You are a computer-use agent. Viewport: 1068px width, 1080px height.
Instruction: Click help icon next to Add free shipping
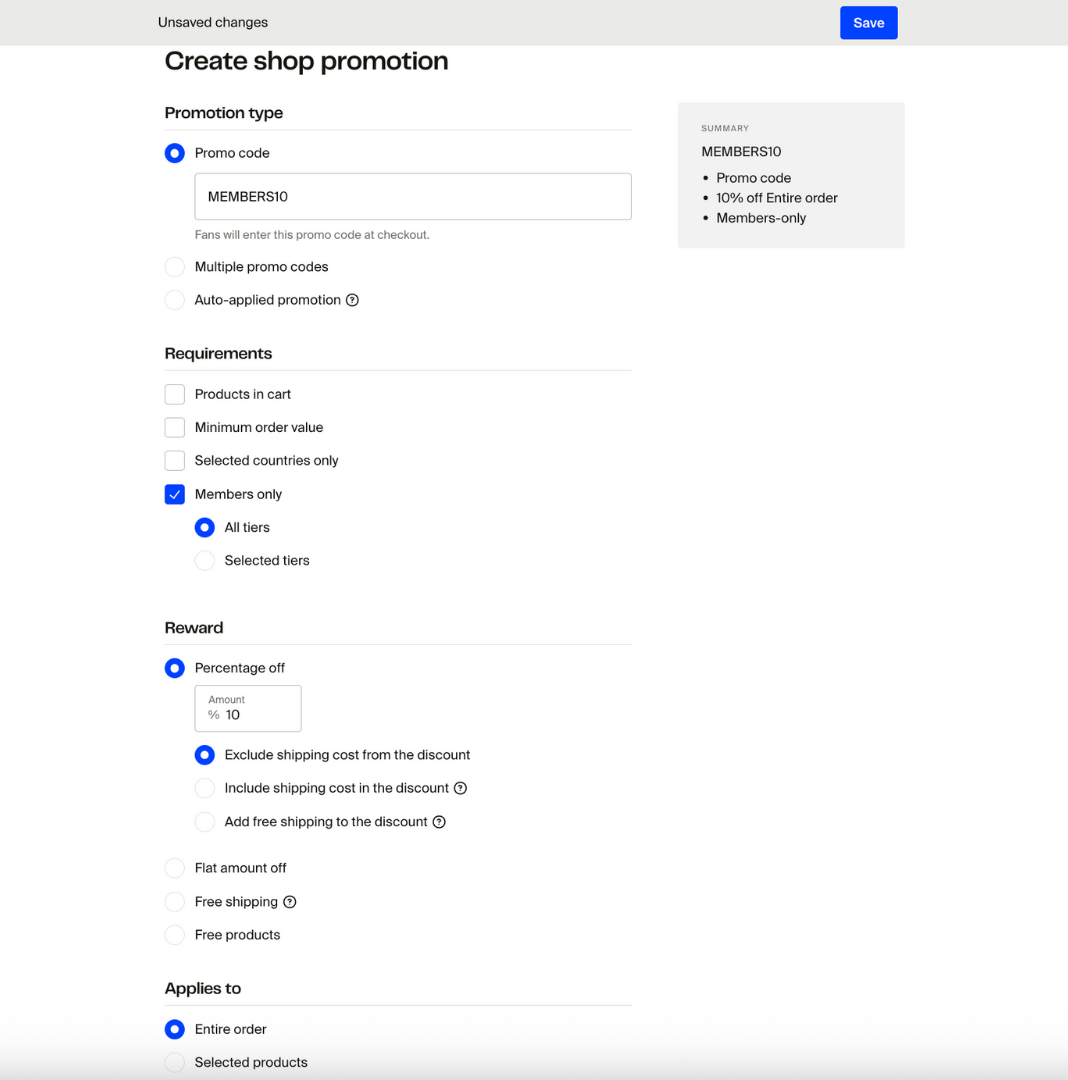439,822
